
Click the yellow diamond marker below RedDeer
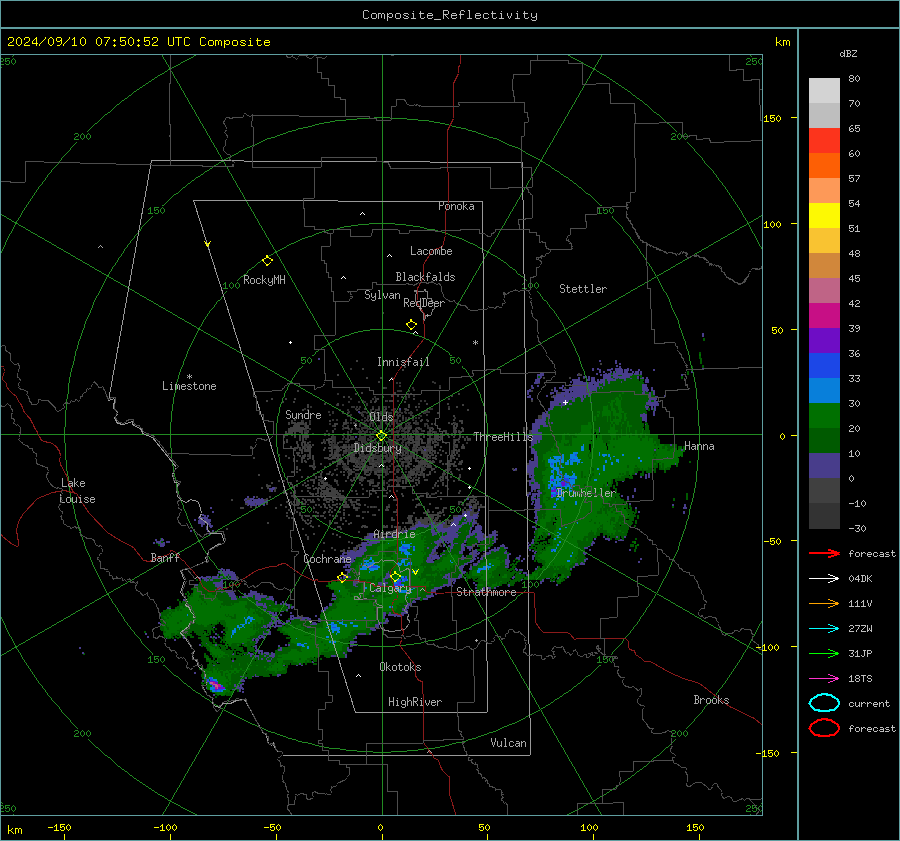click(x=412, y=324)
